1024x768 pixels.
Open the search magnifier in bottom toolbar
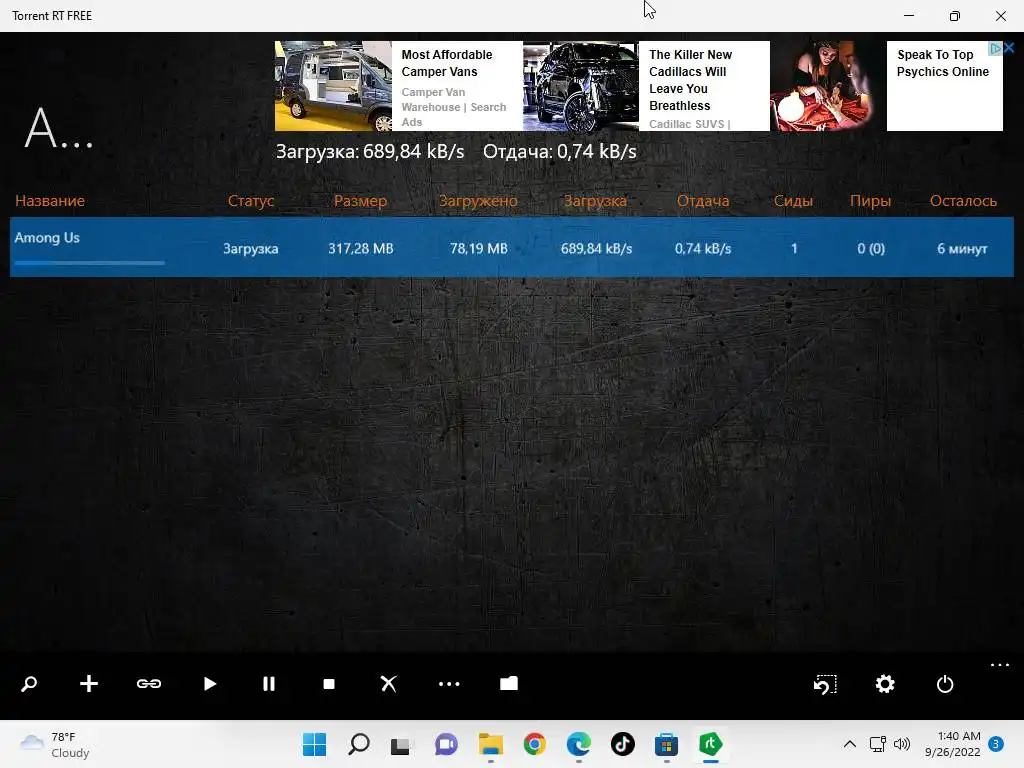tap(29, 684)
